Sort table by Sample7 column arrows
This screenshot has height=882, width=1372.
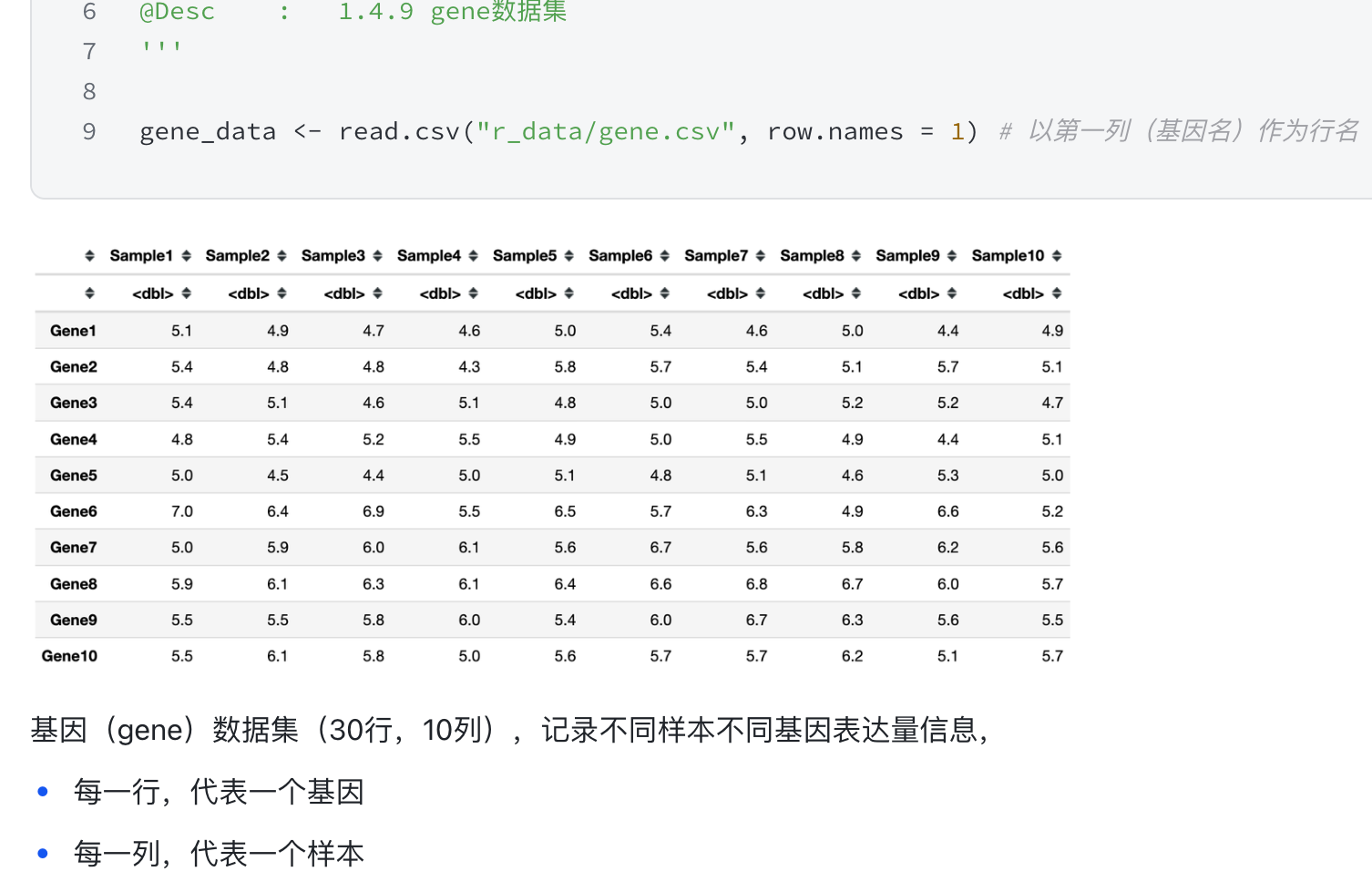coord(760,256)
